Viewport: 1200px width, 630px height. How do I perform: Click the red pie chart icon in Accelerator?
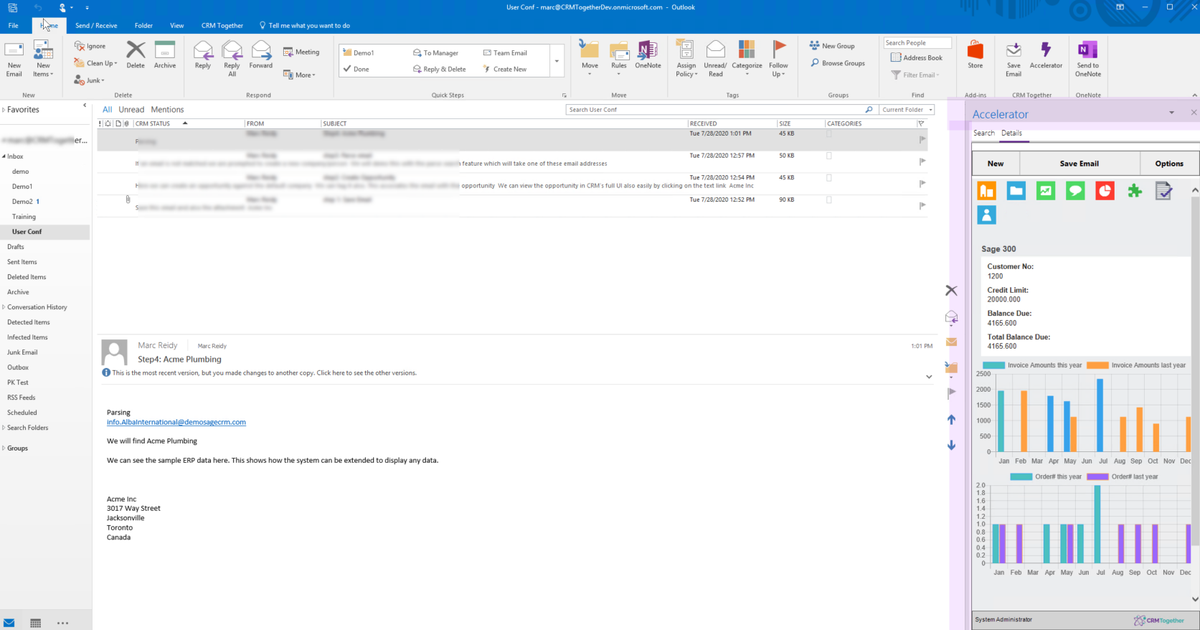pos(1104,189)
